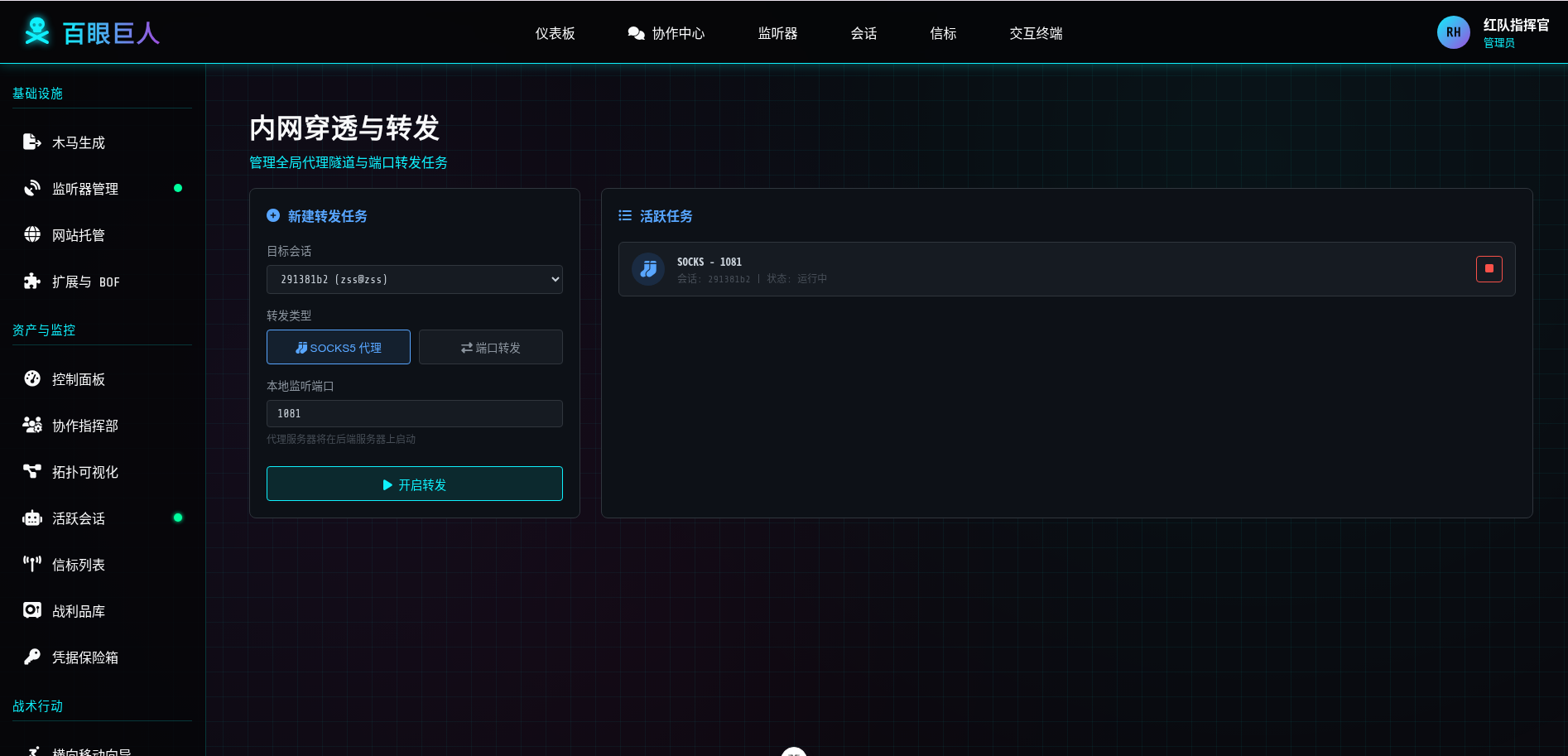Expand the 目标会话 session dropdown
Image resolution: width=1568 pixels, height=756 pixels.
414,280
